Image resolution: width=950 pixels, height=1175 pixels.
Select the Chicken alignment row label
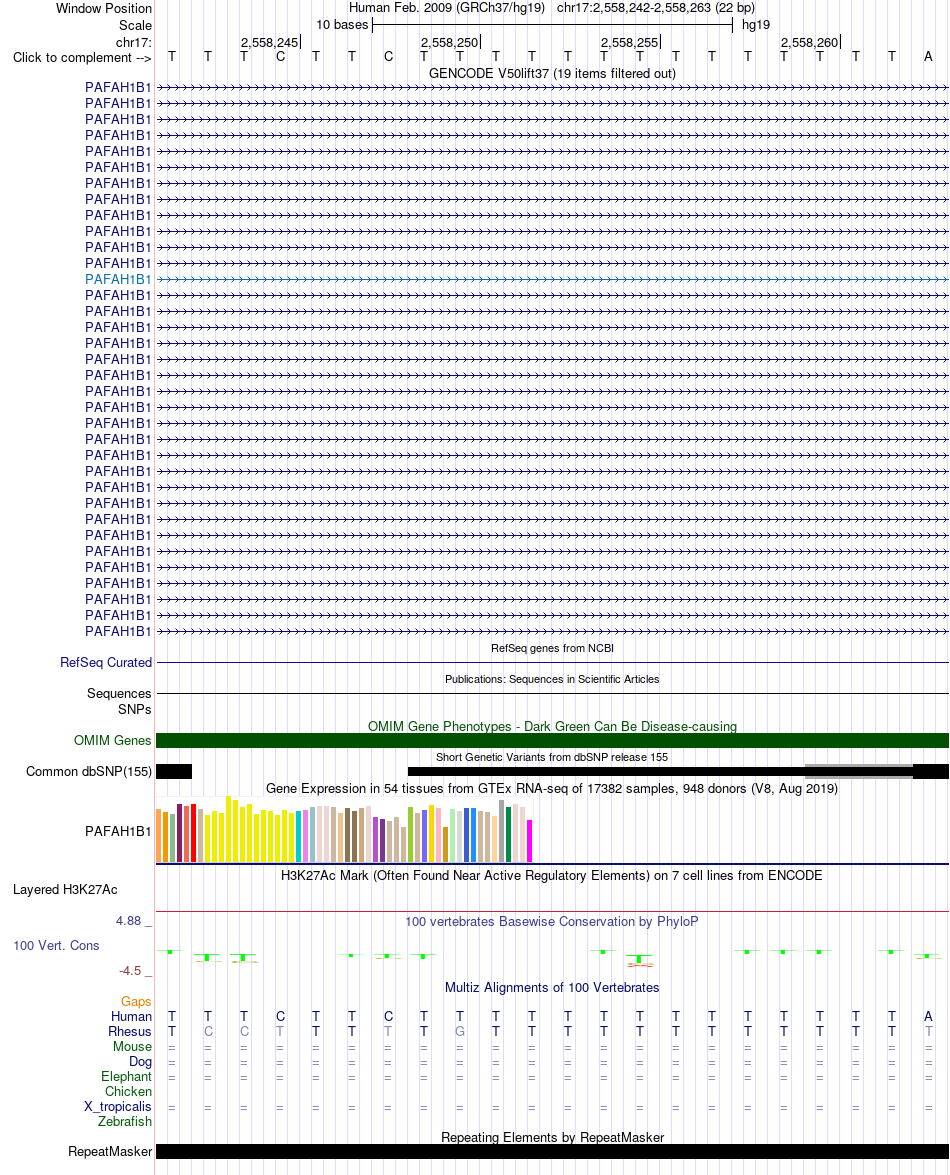pyautogui.click(x=128, y=1091)
